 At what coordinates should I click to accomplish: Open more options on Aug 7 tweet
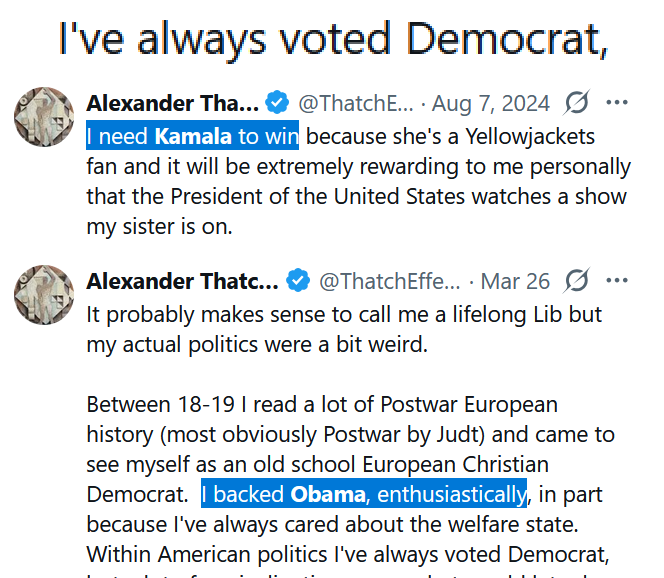coord(617,102)
